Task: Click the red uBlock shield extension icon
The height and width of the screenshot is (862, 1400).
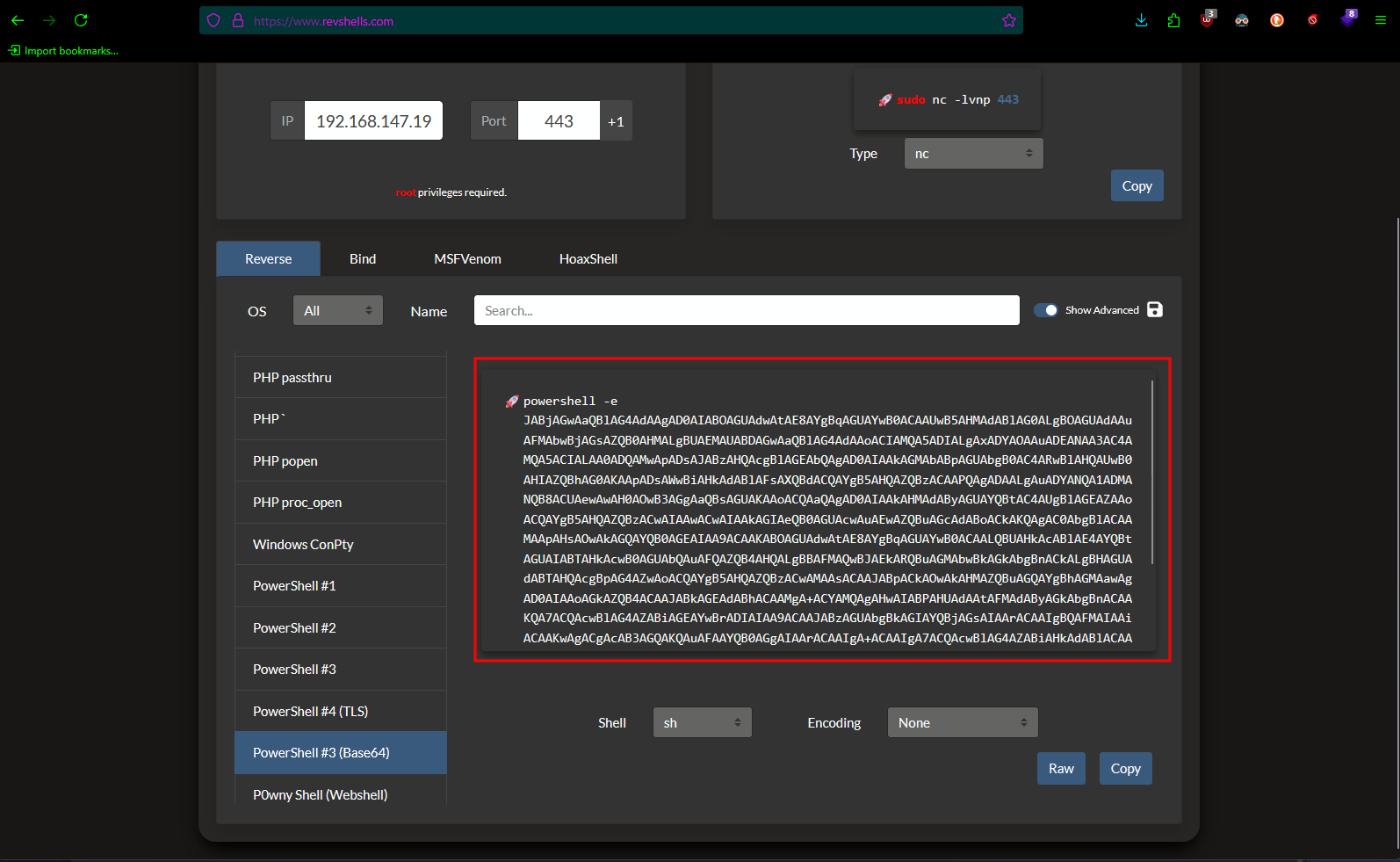Action: pos(1208,19)
